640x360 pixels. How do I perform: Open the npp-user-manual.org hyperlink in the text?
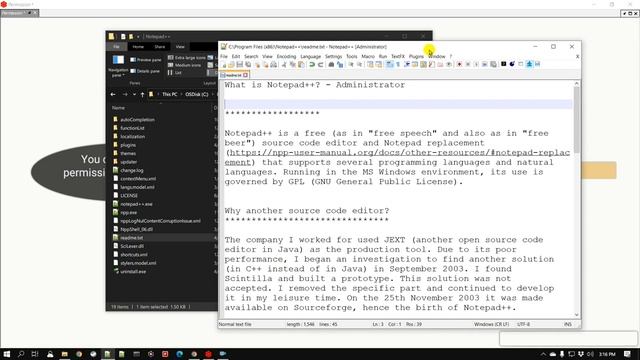coord(400,153)
